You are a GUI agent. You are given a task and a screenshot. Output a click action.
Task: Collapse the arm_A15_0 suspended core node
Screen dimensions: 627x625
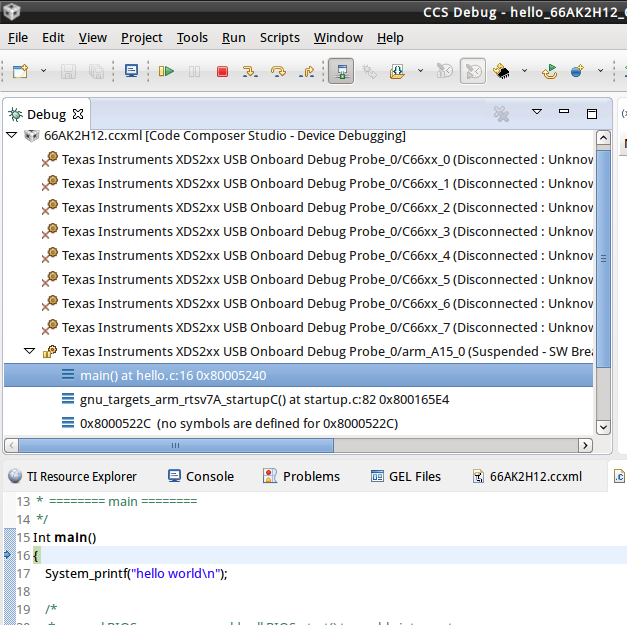click(x=29, y=351)
